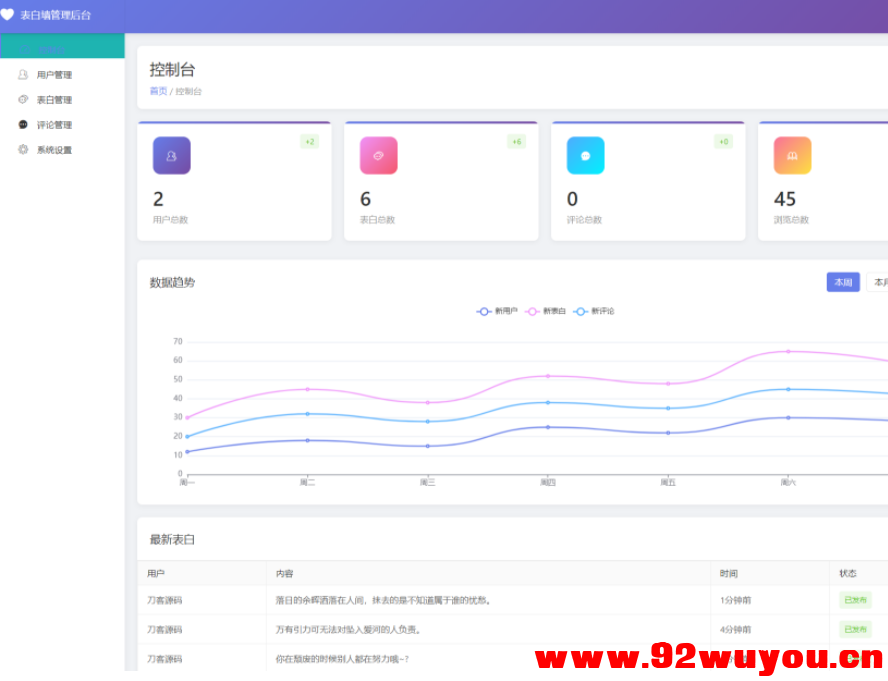Click the blue comment icon on 评论总数 card
Viewport: 888px width, 681px height.
pos(585,155)
